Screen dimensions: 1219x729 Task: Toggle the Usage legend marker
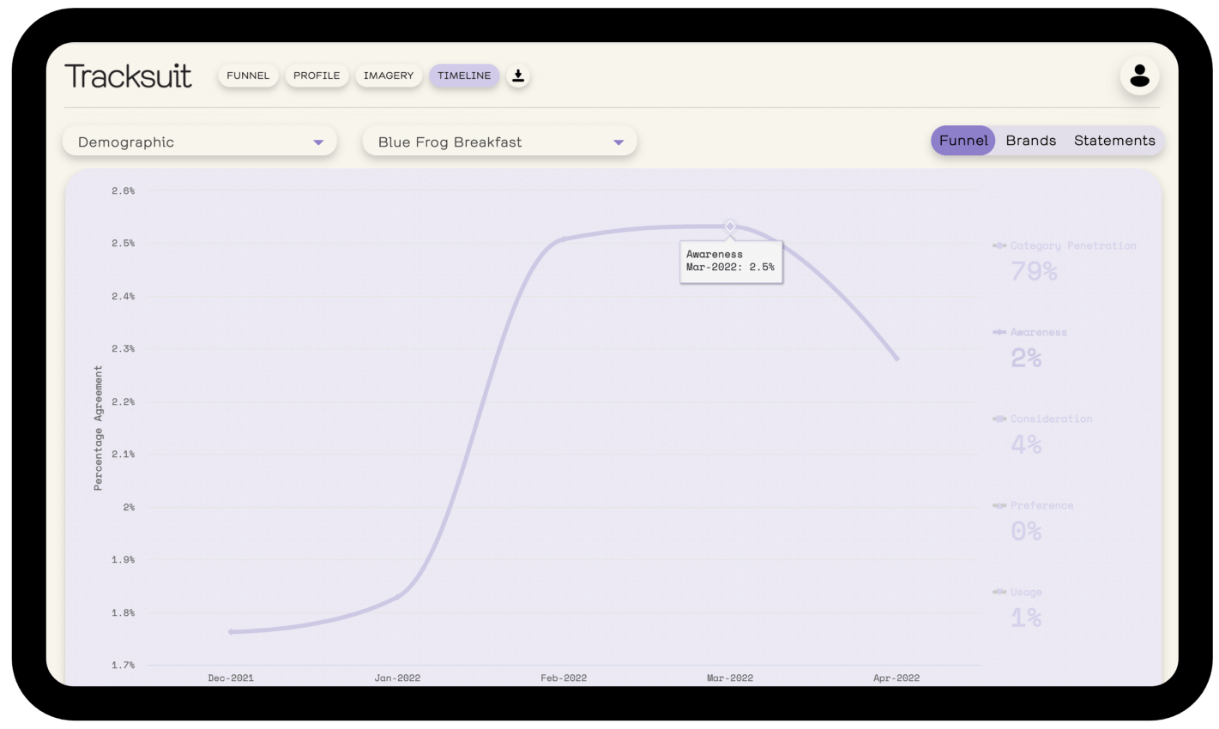999,592
